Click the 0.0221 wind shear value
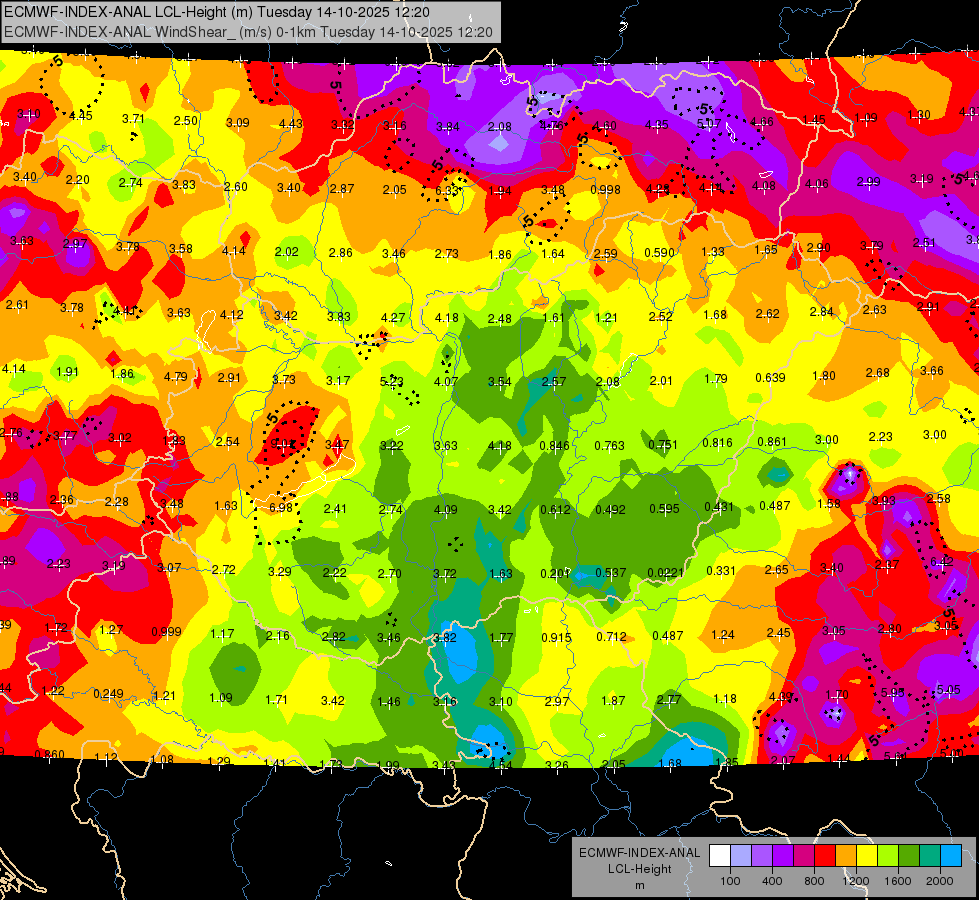This screenshot has width=979, height=900. [666, 572]
